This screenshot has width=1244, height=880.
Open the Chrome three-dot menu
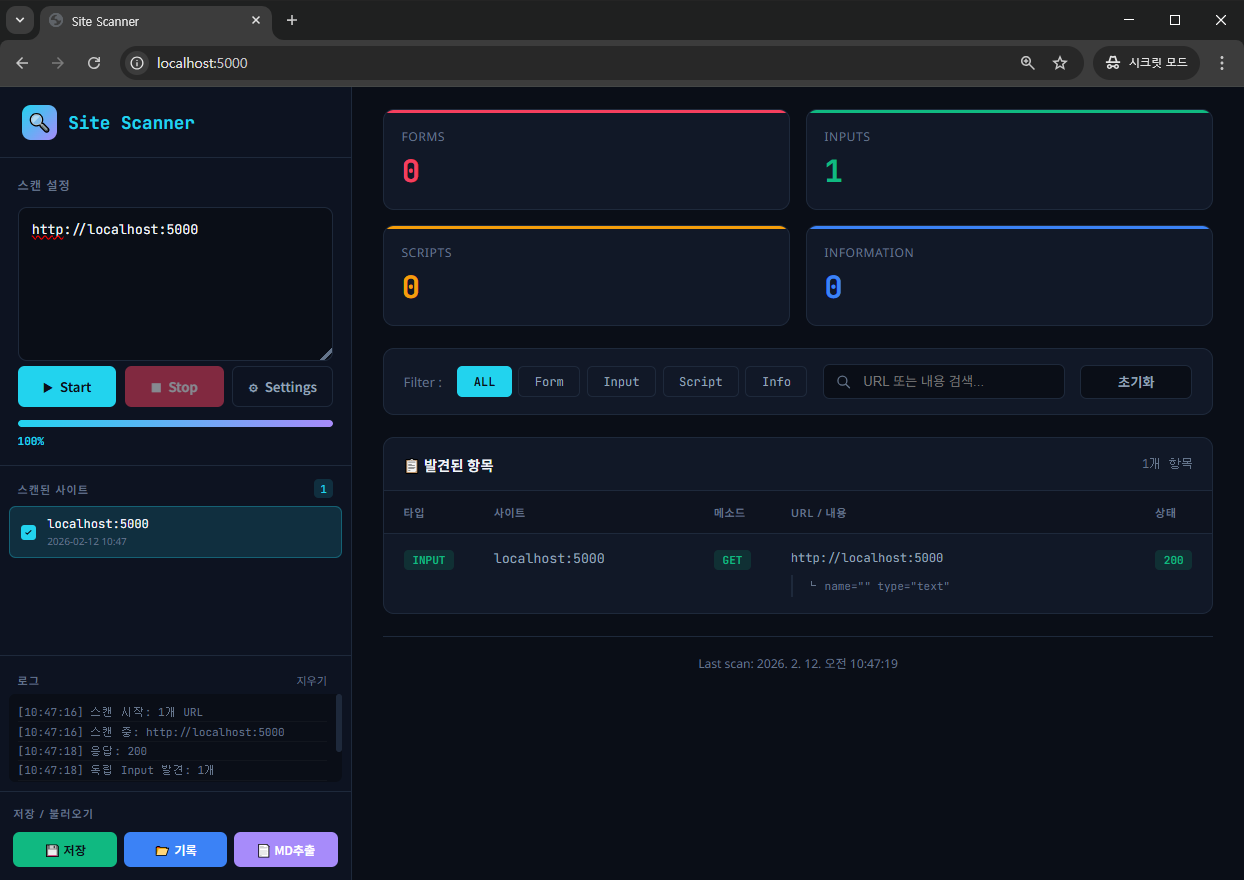coord(1221,63)
